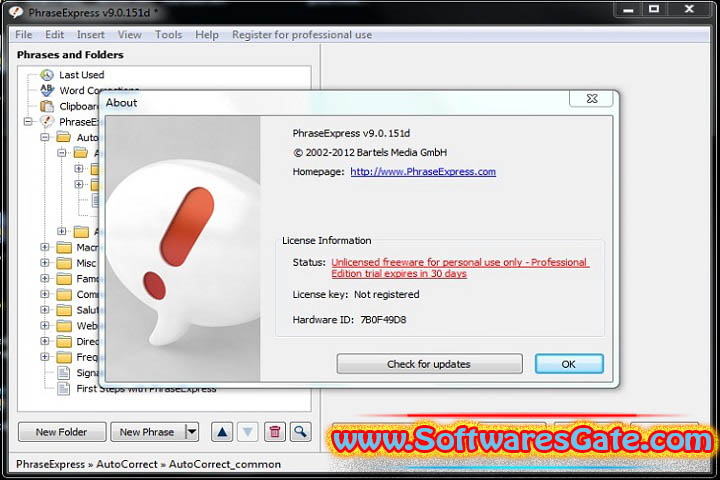This screenshot has width=720, height=480.
Task: Click the Check for updates button
Action: point(429,364)
